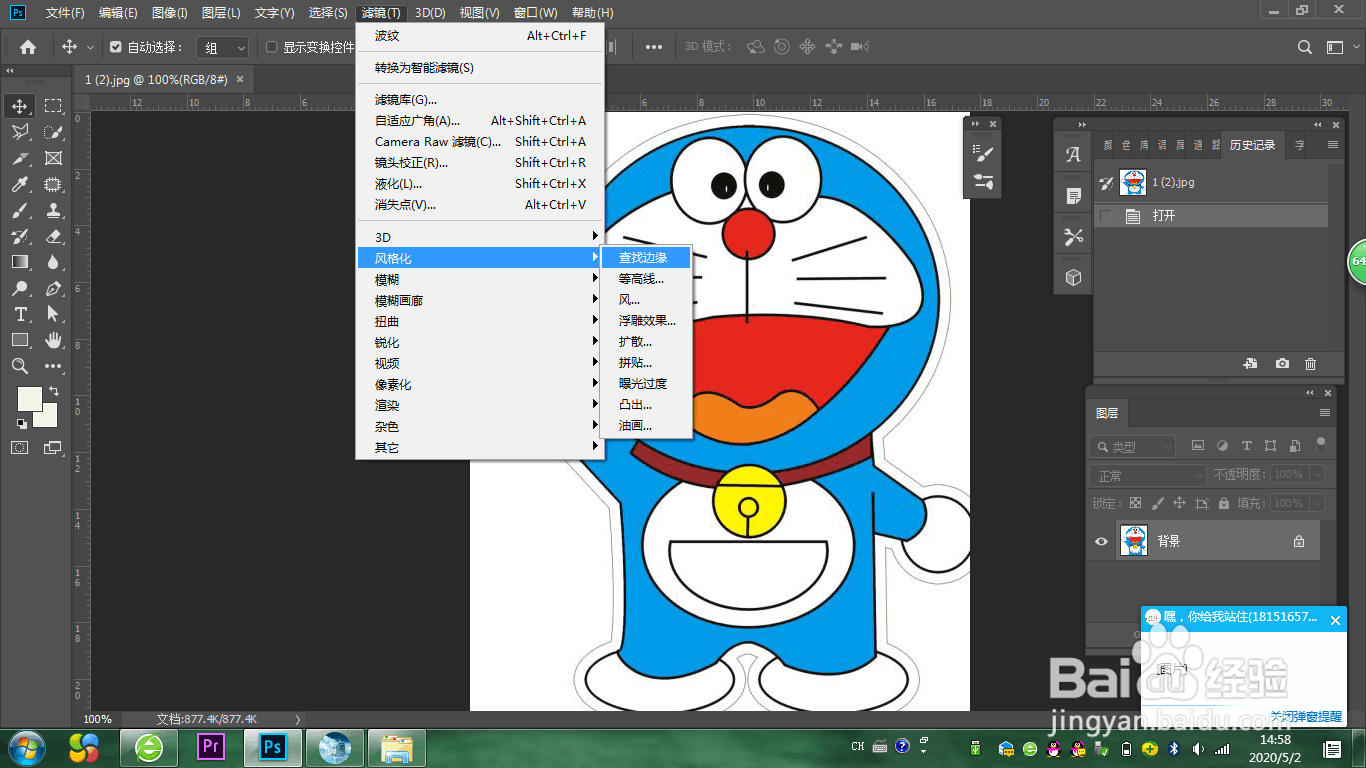Select the Hand tool
The image size is (1366, 768).
coord(53,340)
